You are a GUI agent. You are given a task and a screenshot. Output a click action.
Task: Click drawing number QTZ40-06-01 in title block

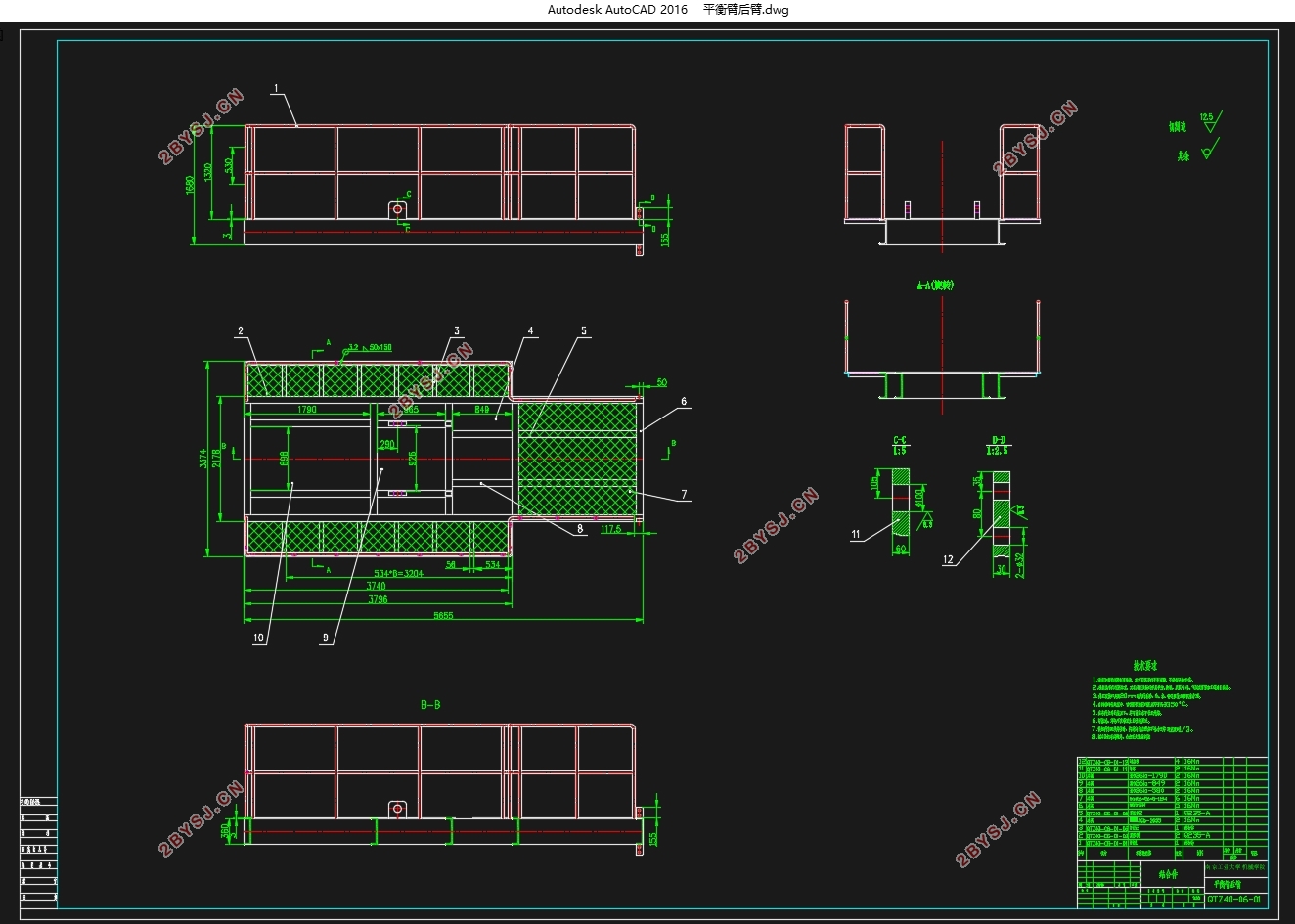[1234, 900]
